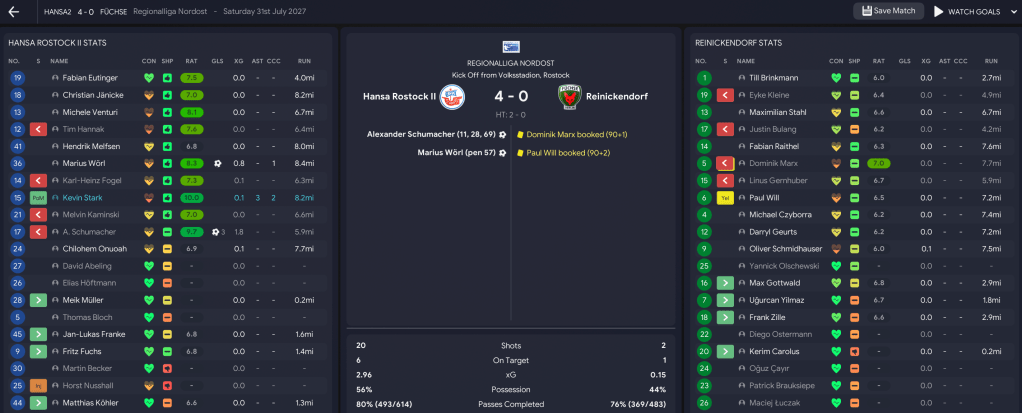Click Kevin Stark's 10.0 rating badge

point(192,198)
